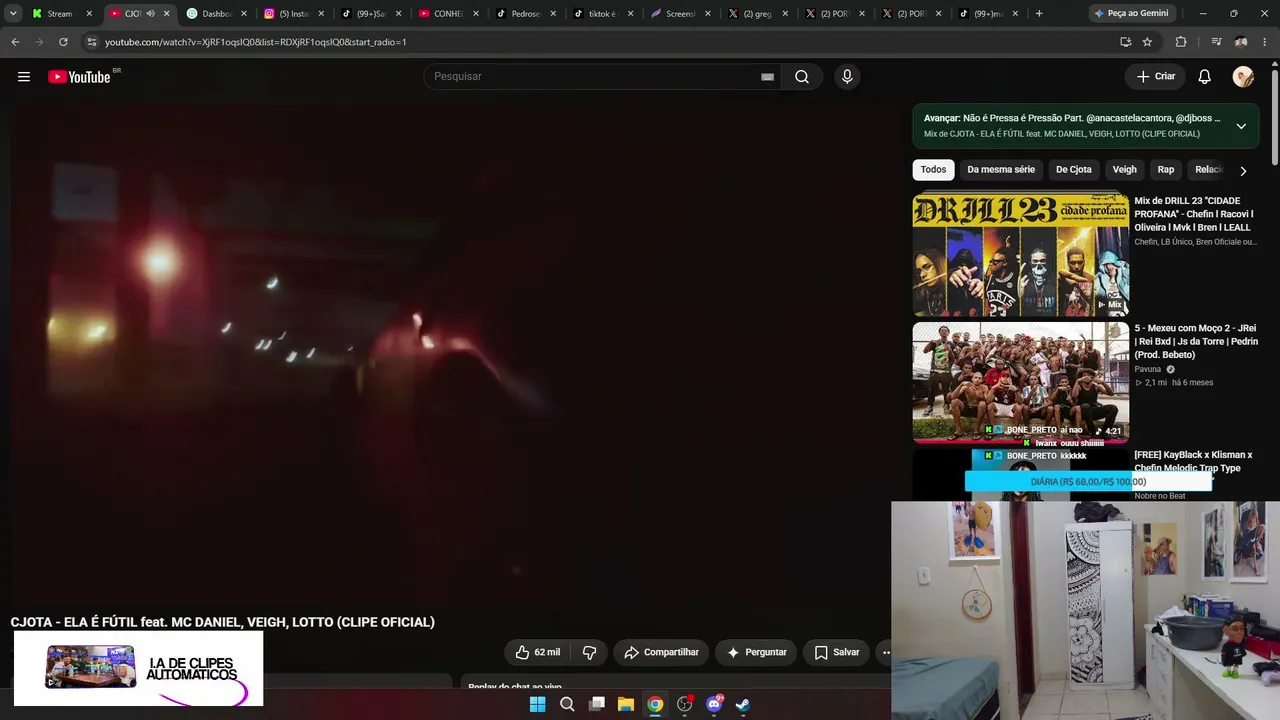This screenshot has height=720, width=1280.
Task: Click the Criar button
Action: (1156, 77)
